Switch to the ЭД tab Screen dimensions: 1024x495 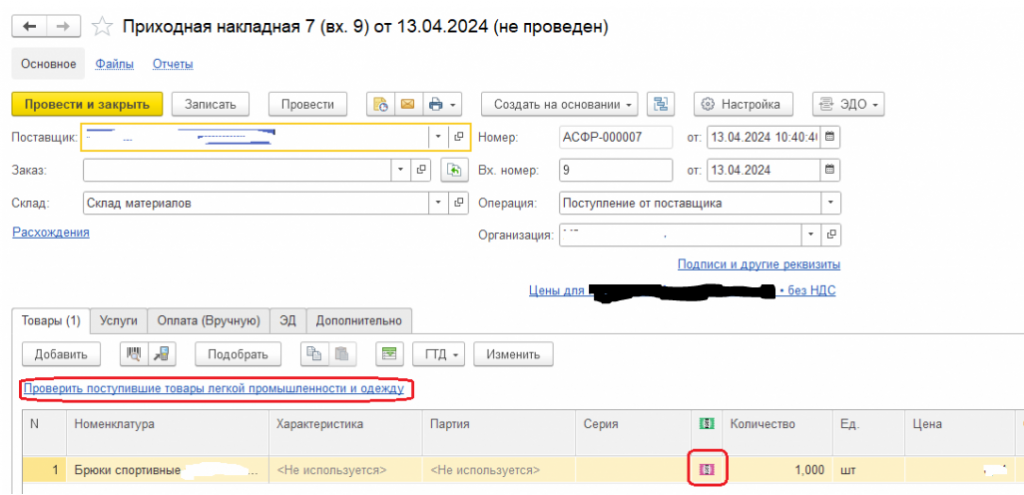pyautogui.click(x=288, y=321)
